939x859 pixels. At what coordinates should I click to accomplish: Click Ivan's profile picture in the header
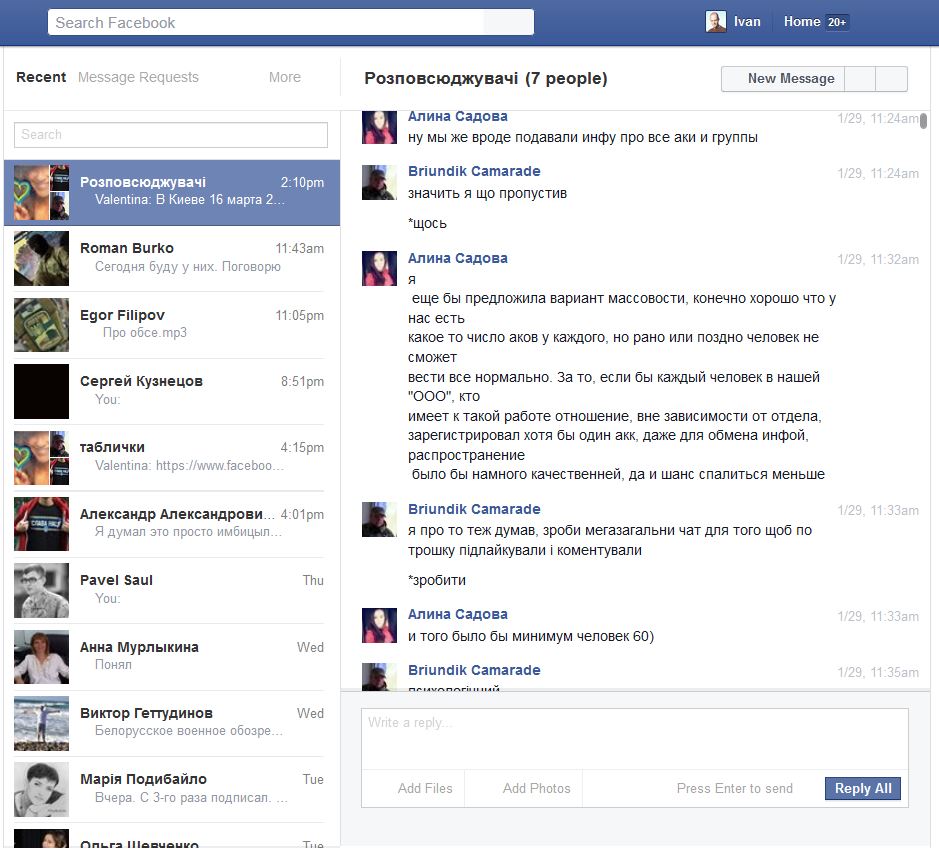tap(716, 22)
